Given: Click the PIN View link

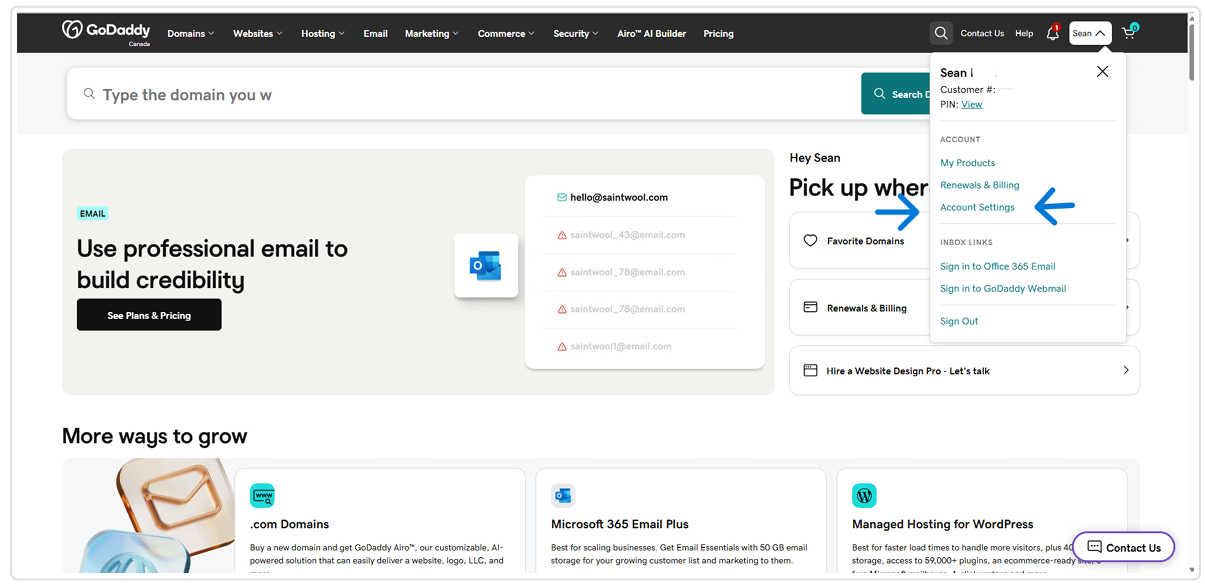Looking at the screenshot, I should 972,104.
